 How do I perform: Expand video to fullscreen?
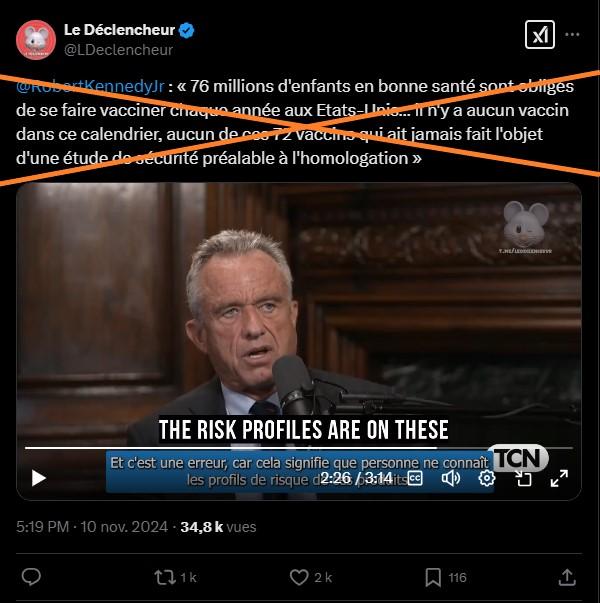point(559,478)
